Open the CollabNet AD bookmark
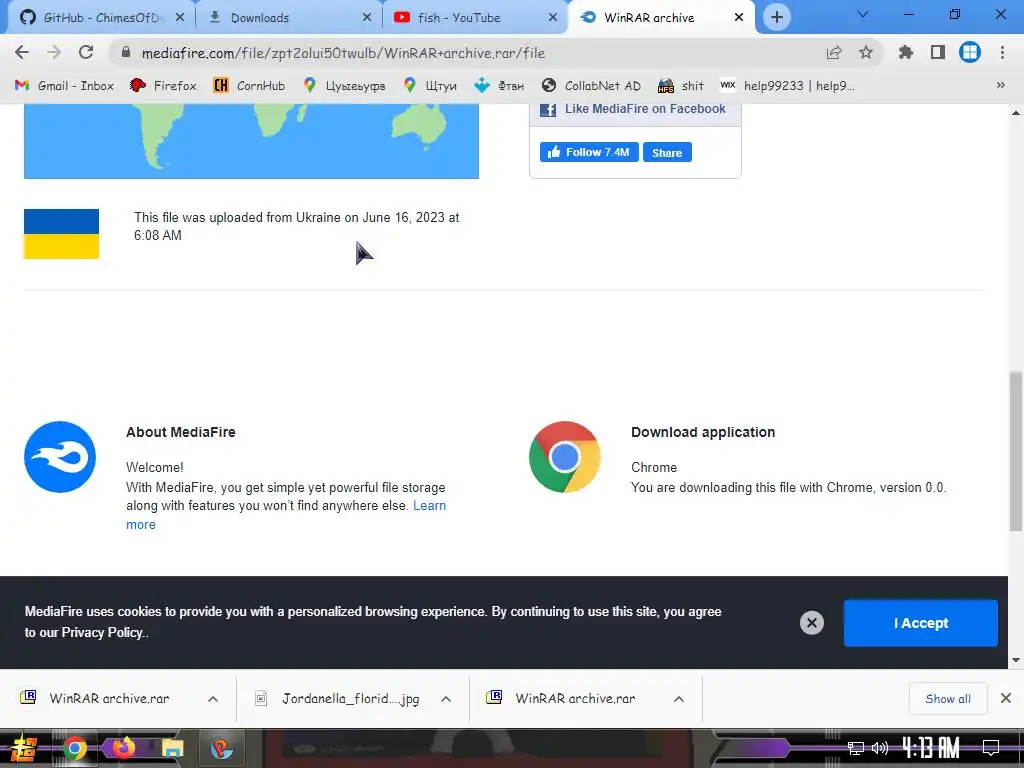Image resolution: width=1024 pixels, height=768 pixels. (591, 86)
